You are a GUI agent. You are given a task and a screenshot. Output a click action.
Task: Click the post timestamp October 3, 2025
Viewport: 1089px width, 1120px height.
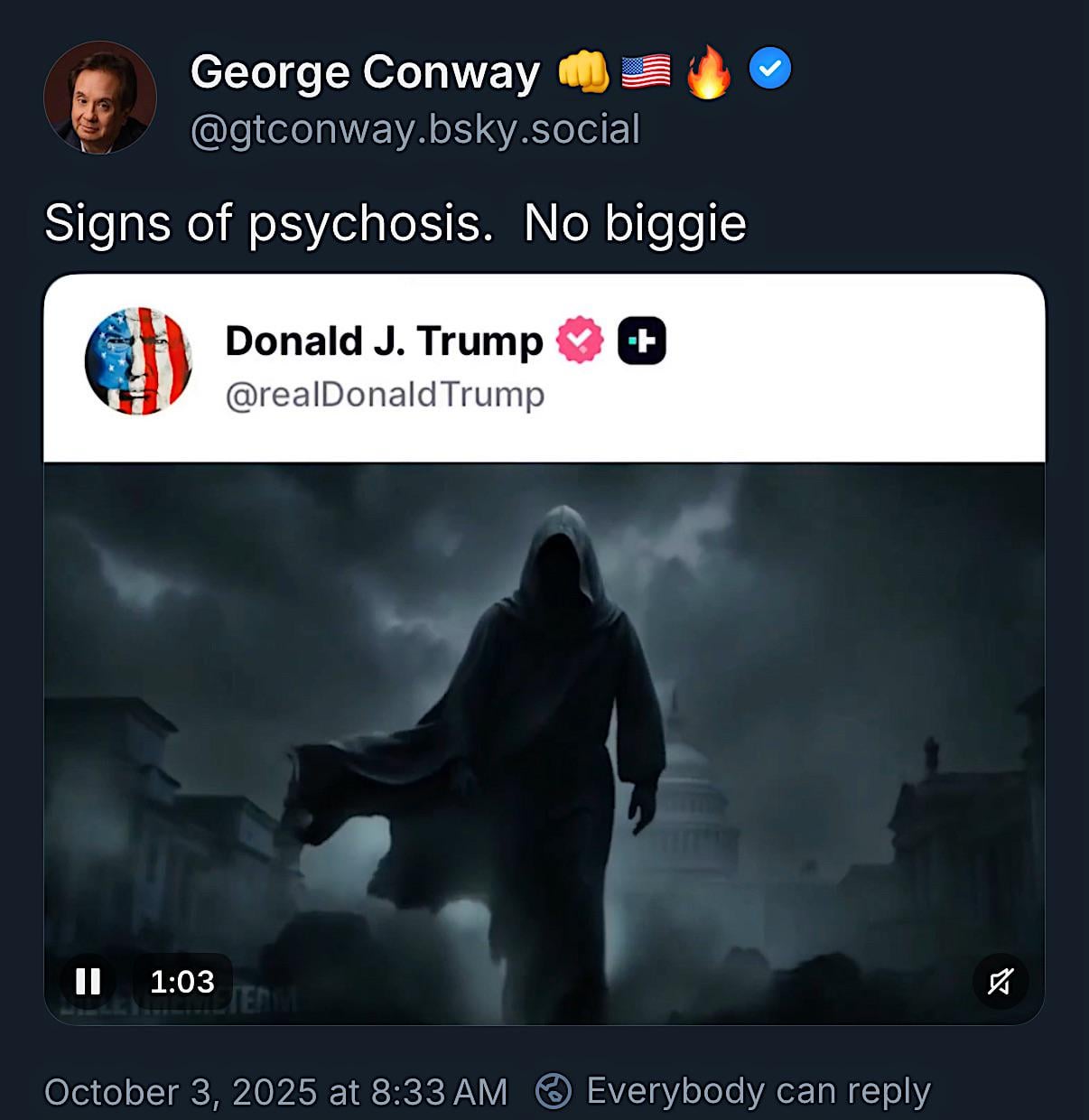(x=275, y=1092)
